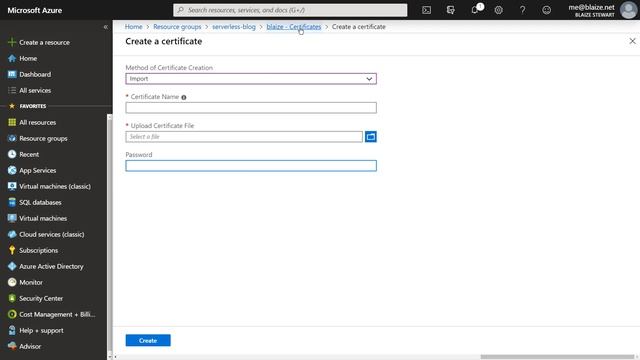
Task: Focus the Certificate Name field
Action: [x=251, y=108]
